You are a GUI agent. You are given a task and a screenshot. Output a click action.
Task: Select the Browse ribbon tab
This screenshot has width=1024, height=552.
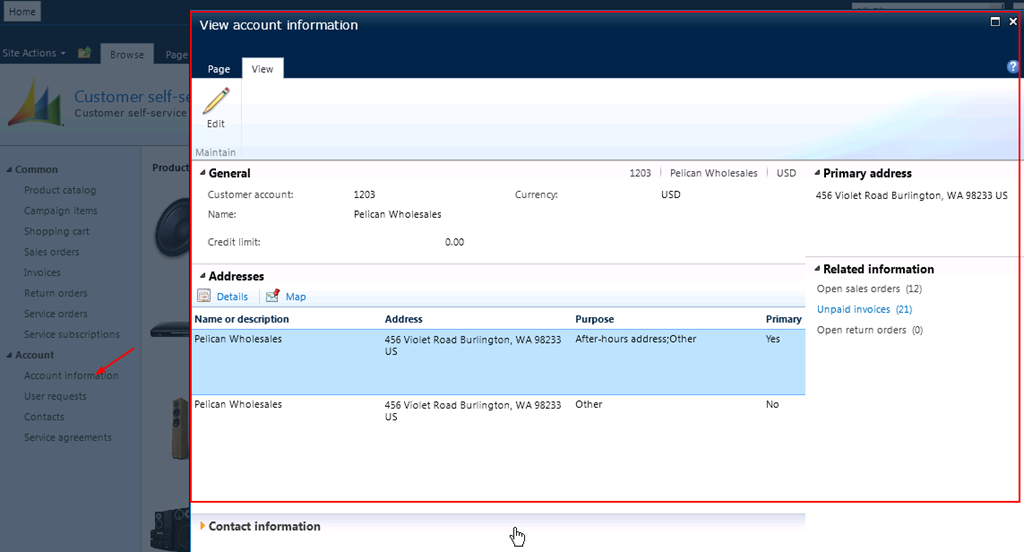(127, 55)
